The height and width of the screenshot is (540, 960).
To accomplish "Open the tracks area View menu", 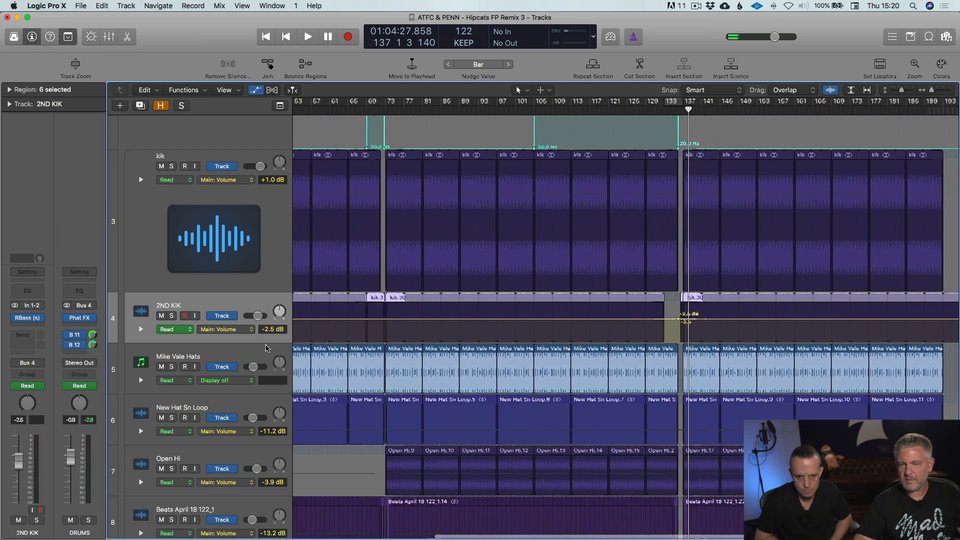I will click(x=228, y=90).
